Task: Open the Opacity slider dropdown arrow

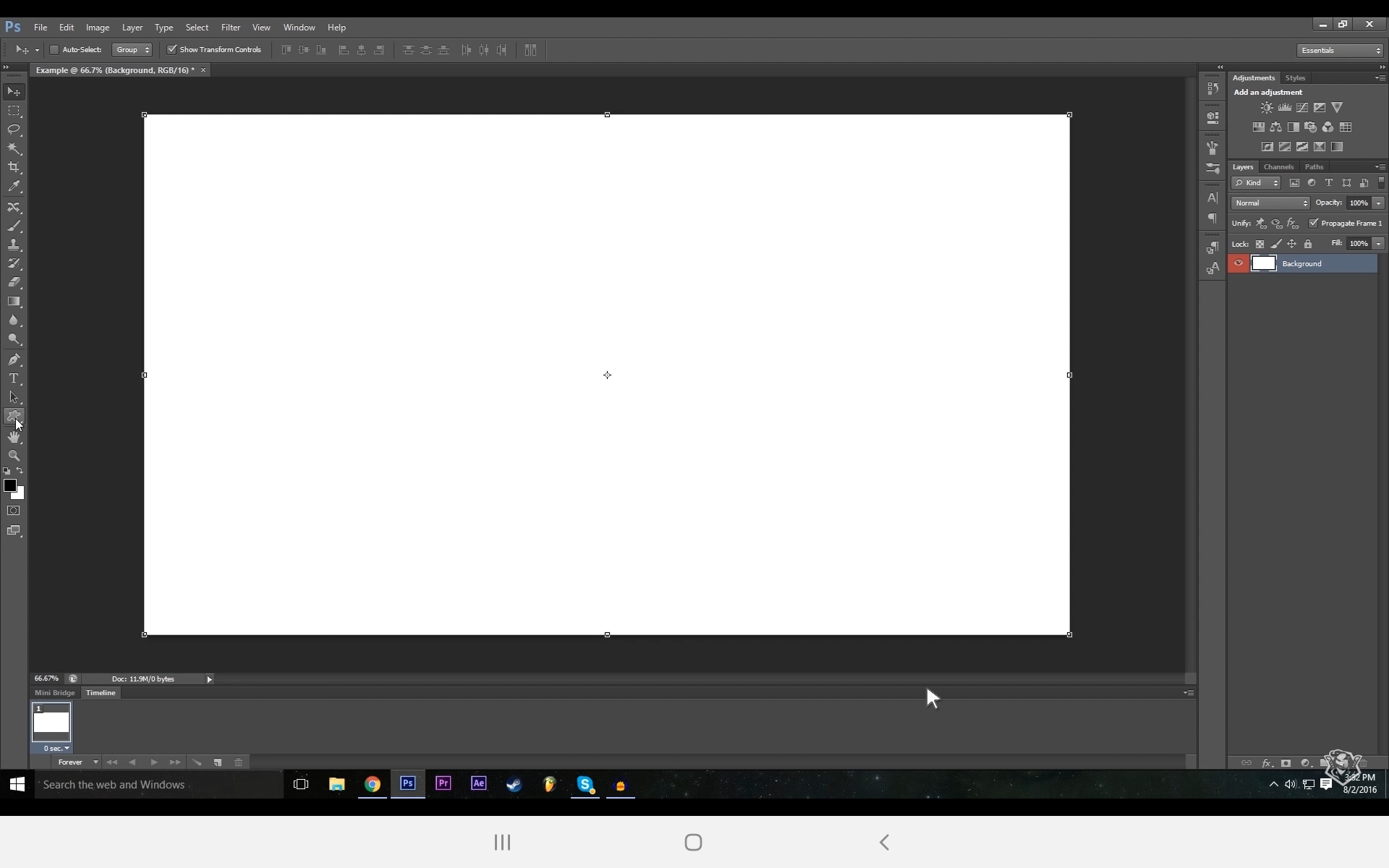Action: tap(1379, 203)
